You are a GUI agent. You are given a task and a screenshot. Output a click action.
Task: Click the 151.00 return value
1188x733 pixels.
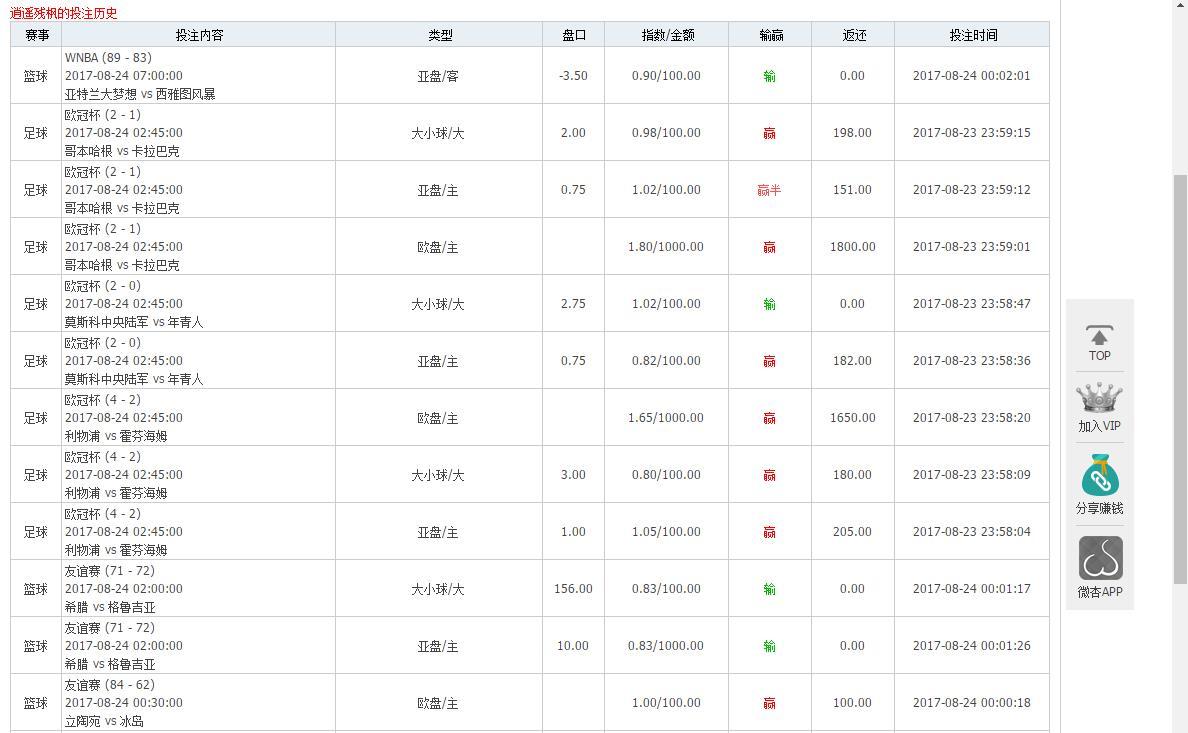click(852, 190)
